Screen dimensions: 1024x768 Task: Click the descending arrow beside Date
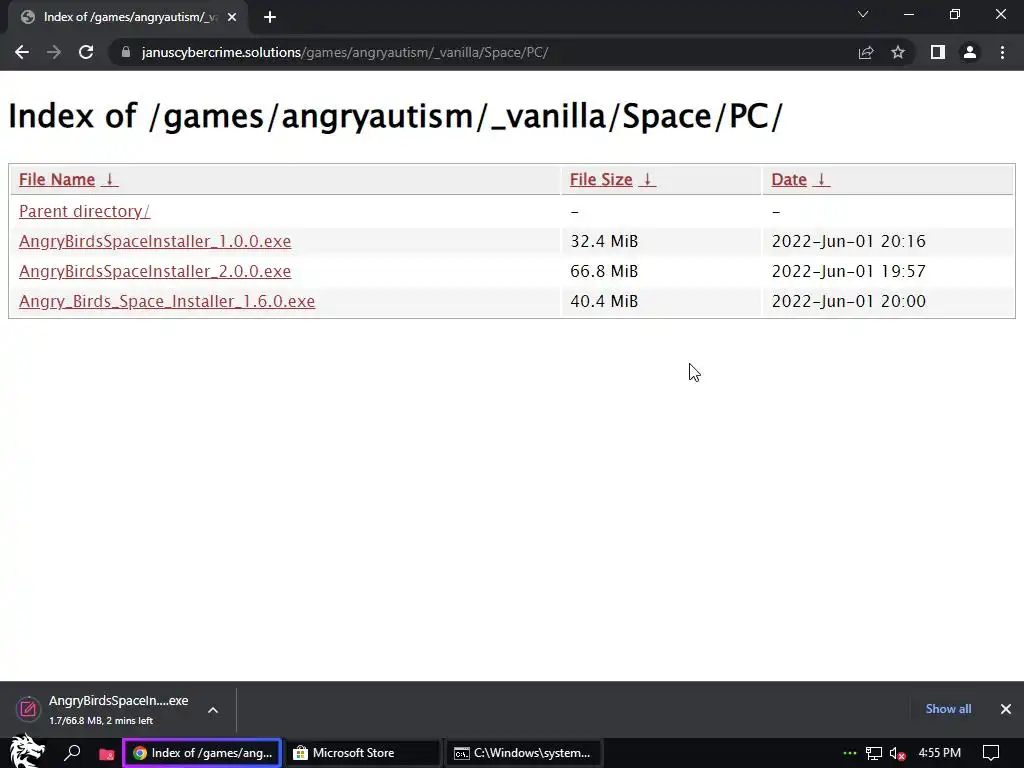click(x=822, y=180)
